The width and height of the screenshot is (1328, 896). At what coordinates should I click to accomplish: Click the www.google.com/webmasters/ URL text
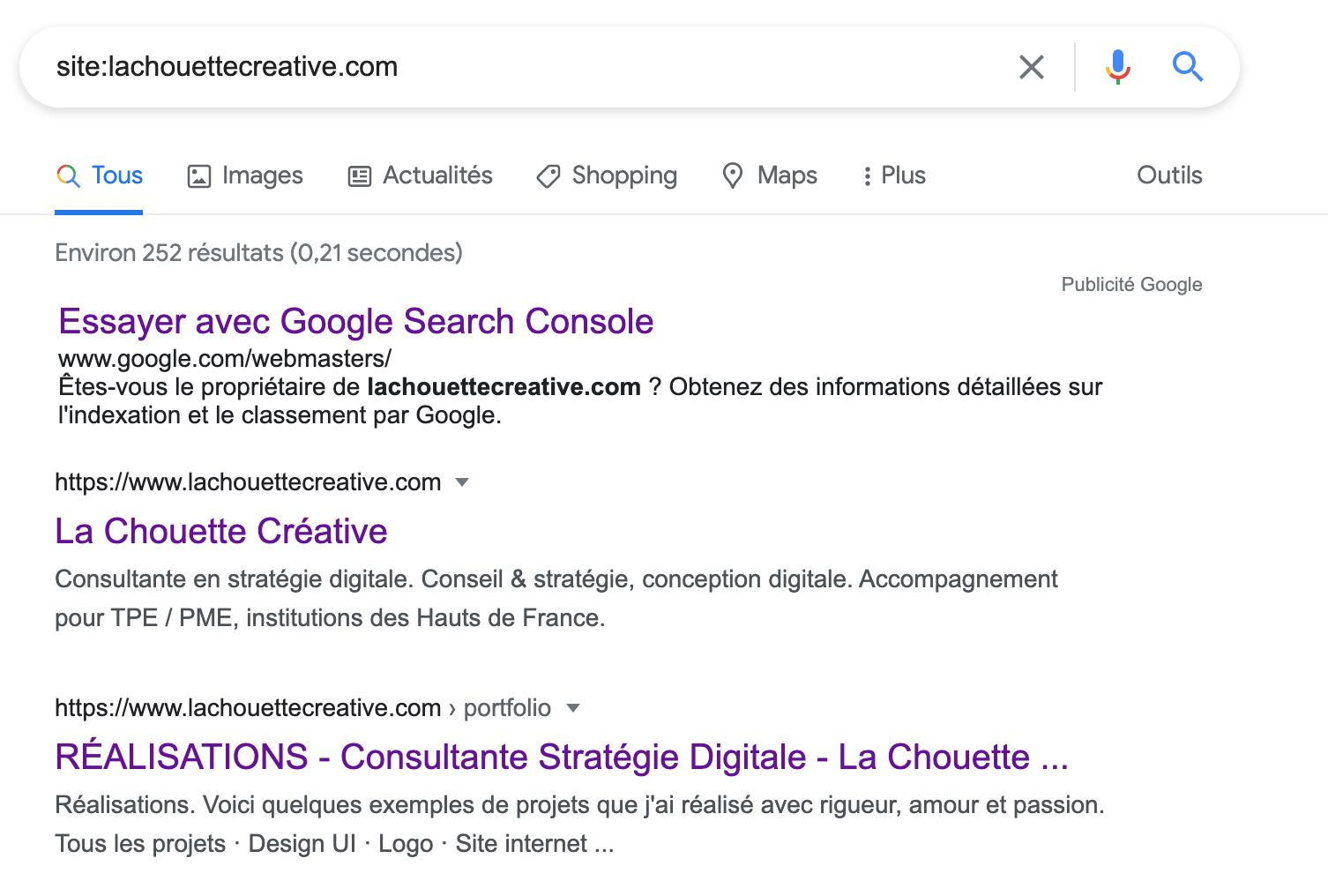[225, 359]
